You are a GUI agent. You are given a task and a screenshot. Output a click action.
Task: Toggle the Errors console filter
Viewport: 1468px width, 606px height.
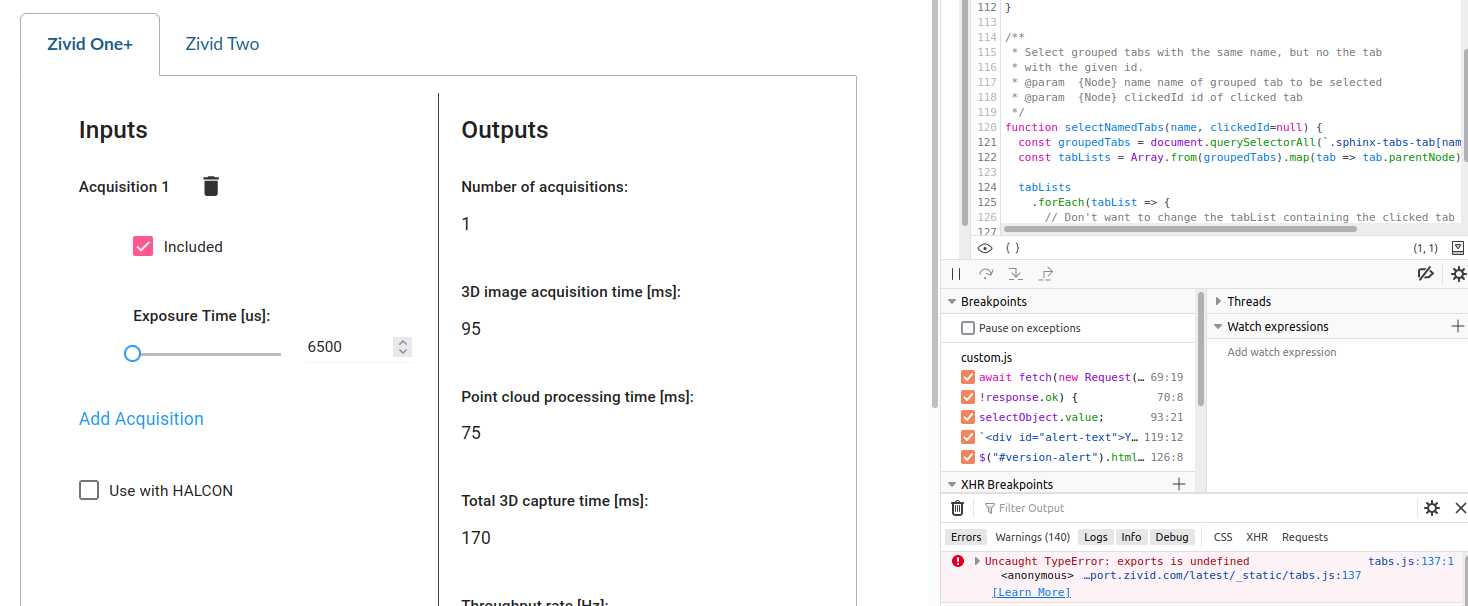pos(966,537)
